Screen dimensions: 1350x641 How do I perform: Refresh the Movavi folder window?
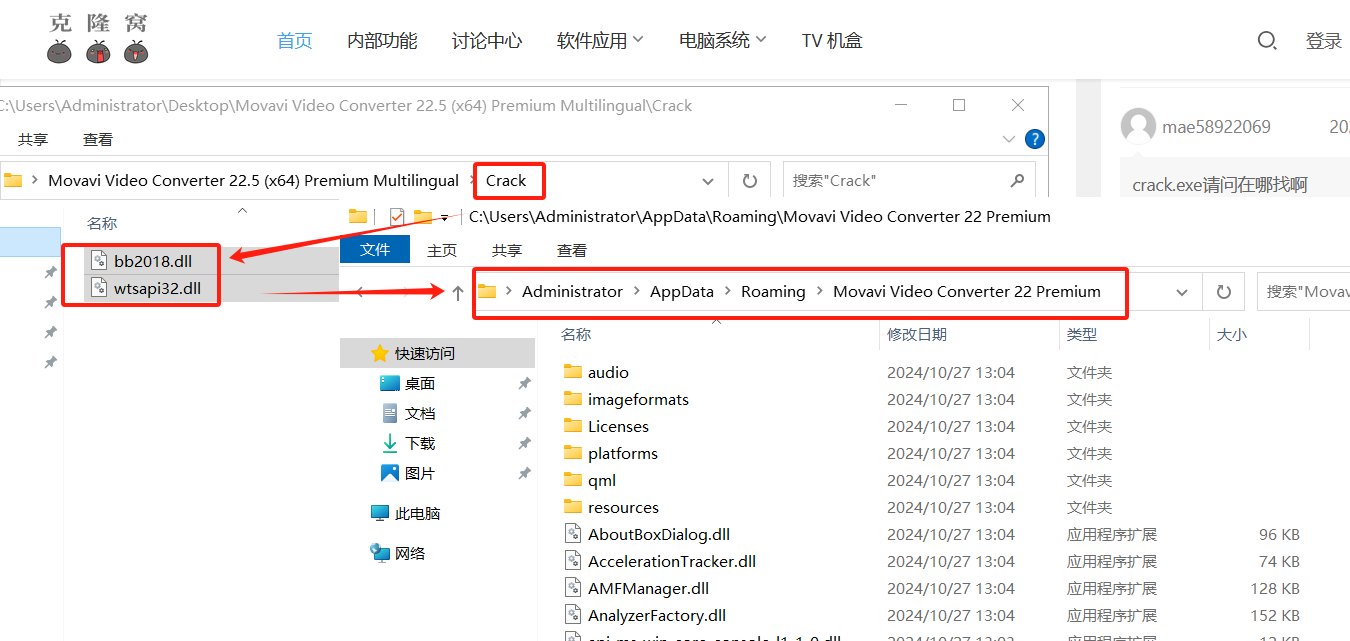pos(1223,293)
